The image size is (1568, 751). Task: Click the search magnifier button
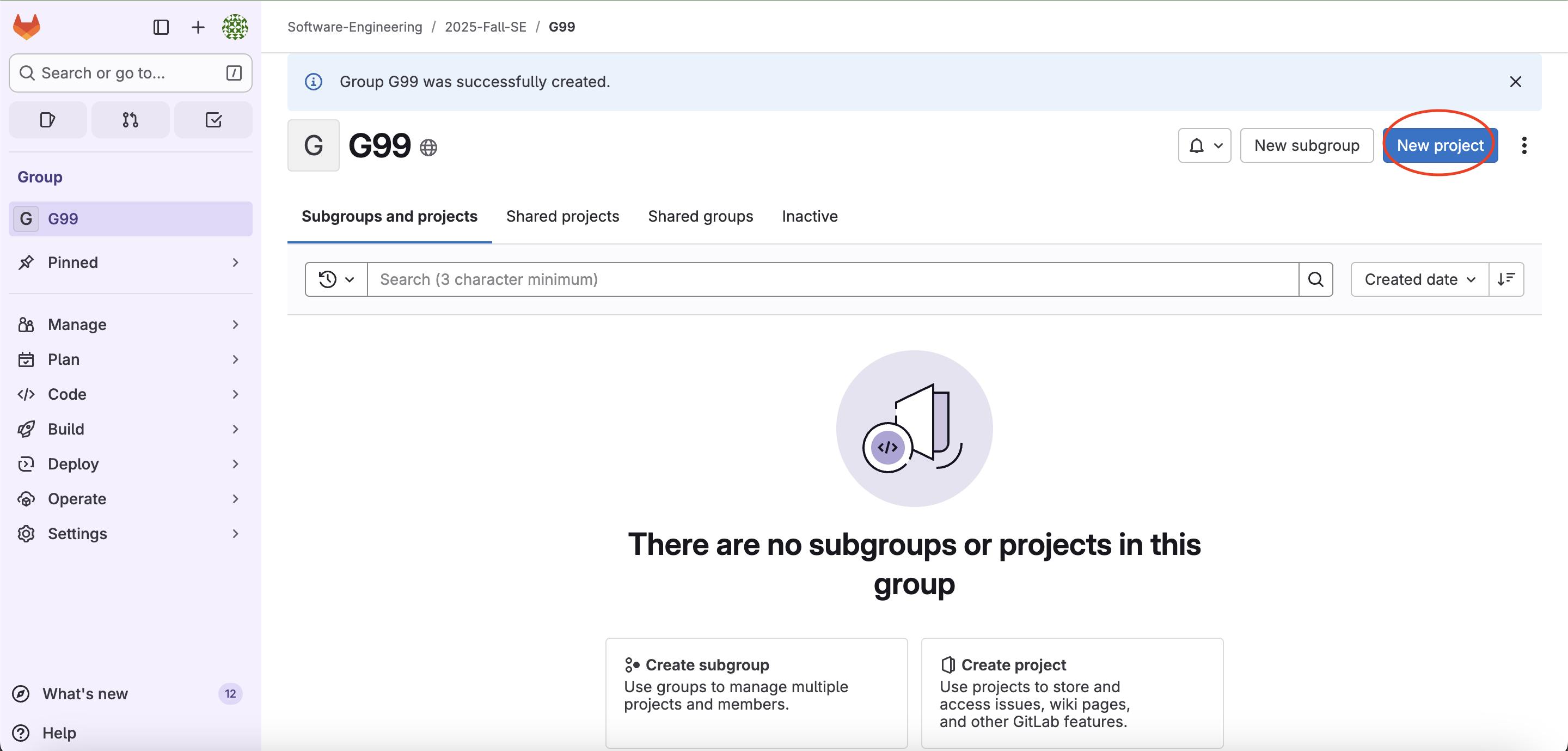[1315, 279]
